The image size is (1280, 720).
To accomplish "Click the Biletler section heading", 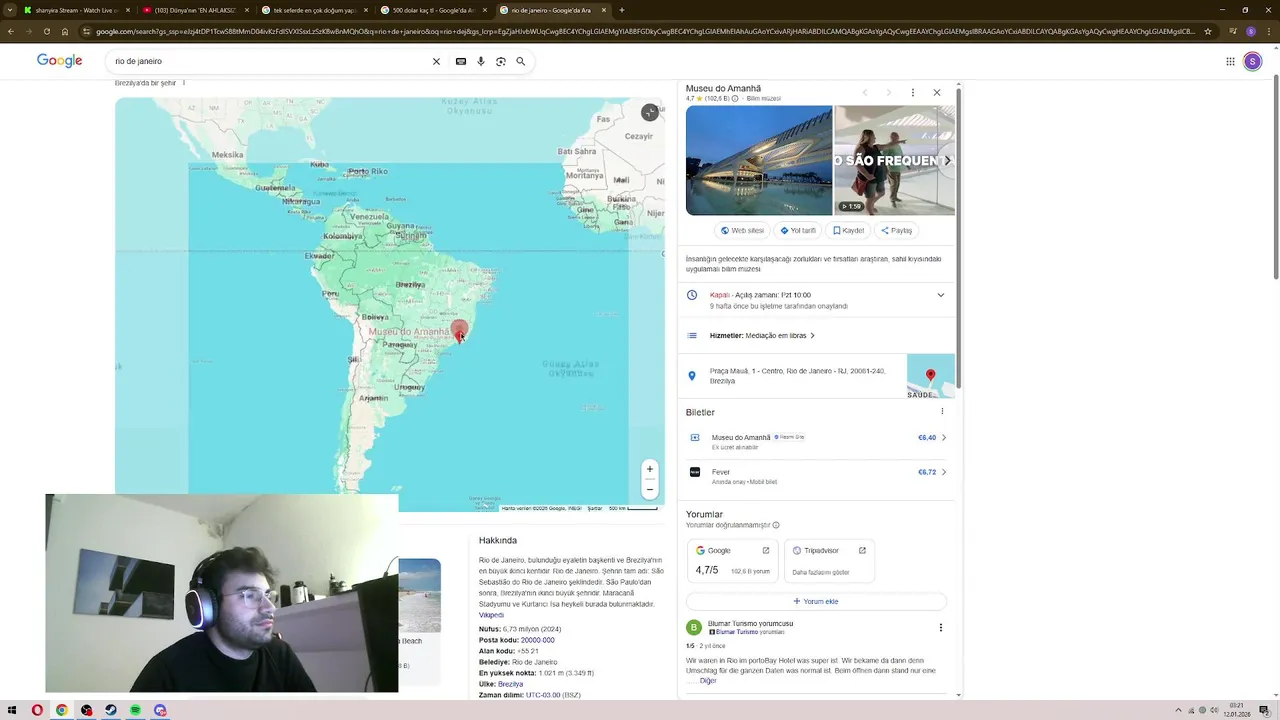I will (x=700, y=412).
